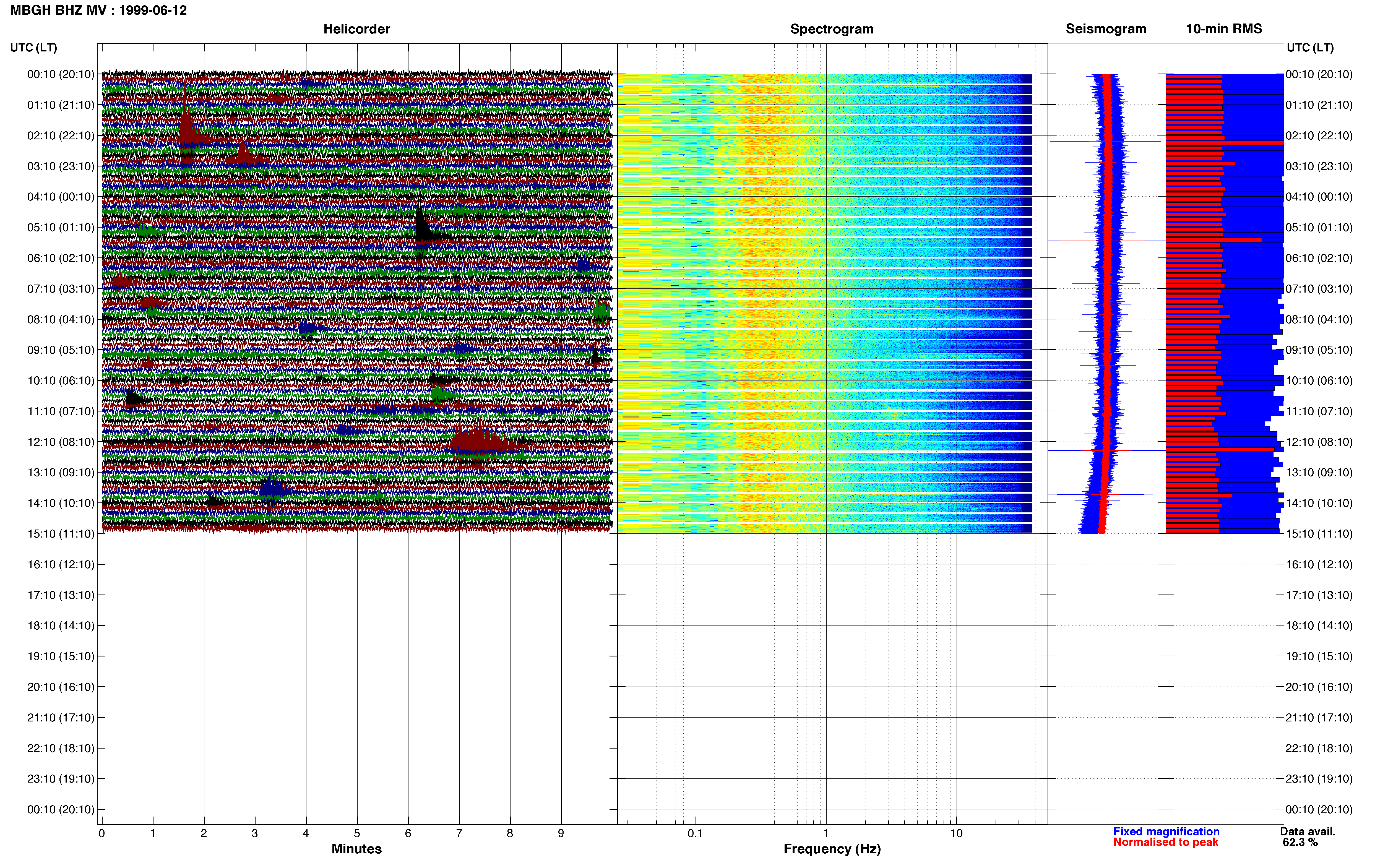Screen dimensions: 1388x868
Task: Click the left '12:10 (08:10)' time label
Action: point(61,442)
